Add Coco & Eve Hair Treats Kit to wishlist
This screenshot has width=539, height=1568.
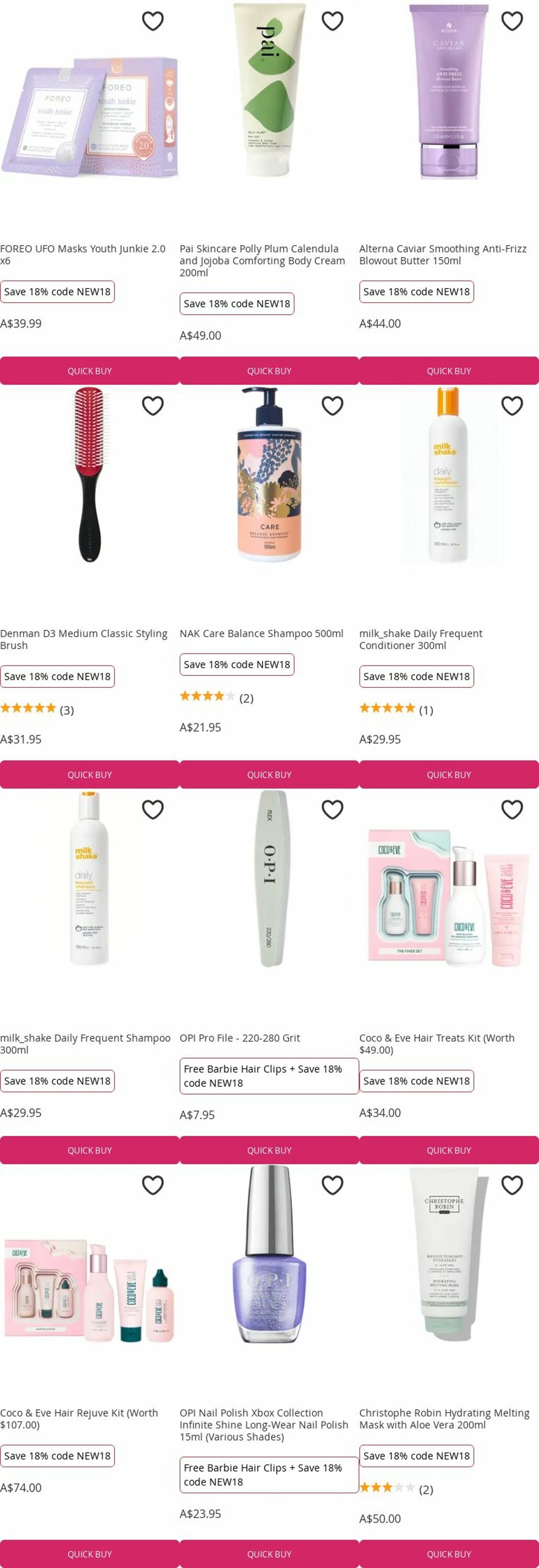tap(512, 810)
